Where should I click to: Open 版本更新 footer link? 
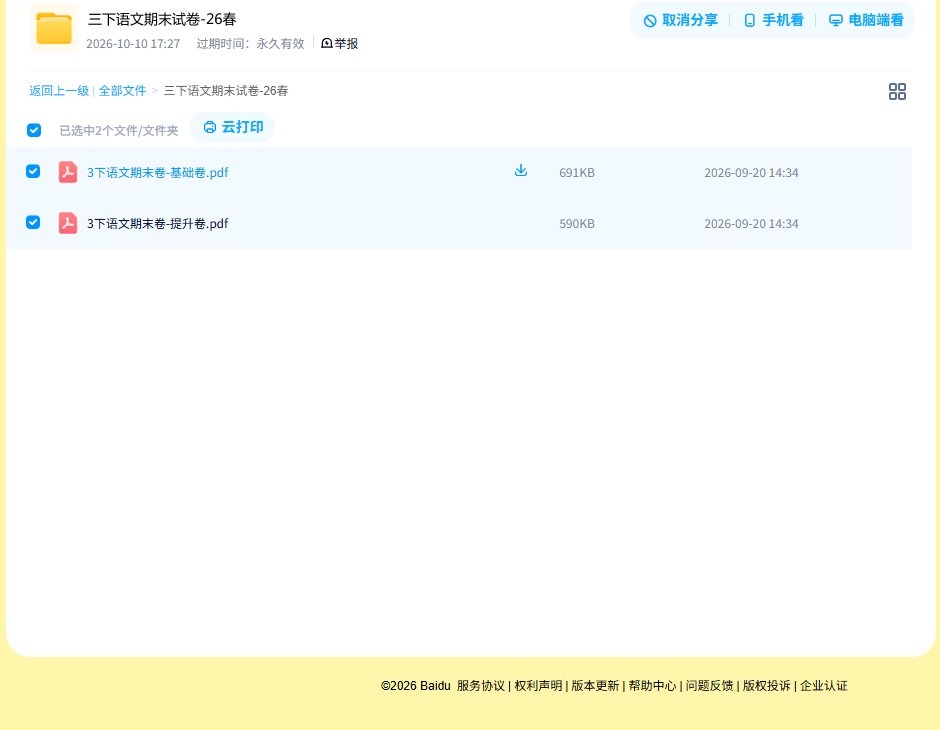coord(595,686)
